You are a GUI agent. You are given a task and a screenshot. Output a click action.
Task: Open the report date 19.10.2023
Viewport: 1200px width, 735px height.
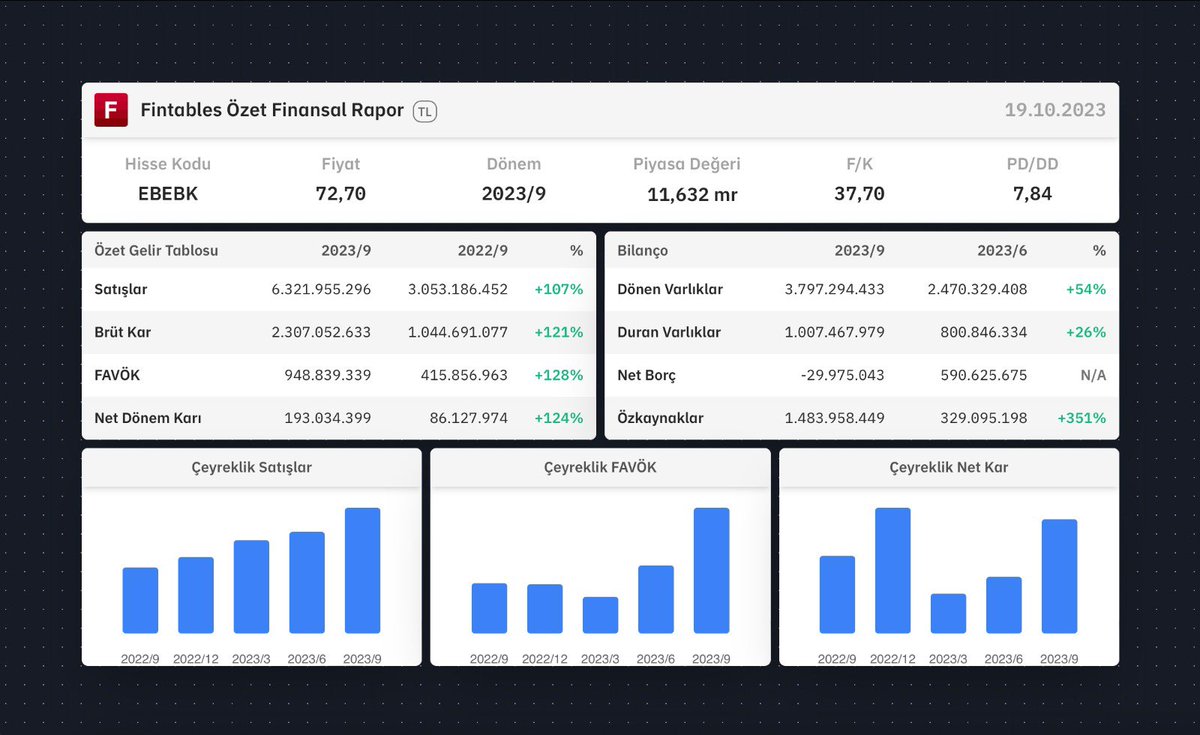pyautogui.click(x=1054, y=110)
